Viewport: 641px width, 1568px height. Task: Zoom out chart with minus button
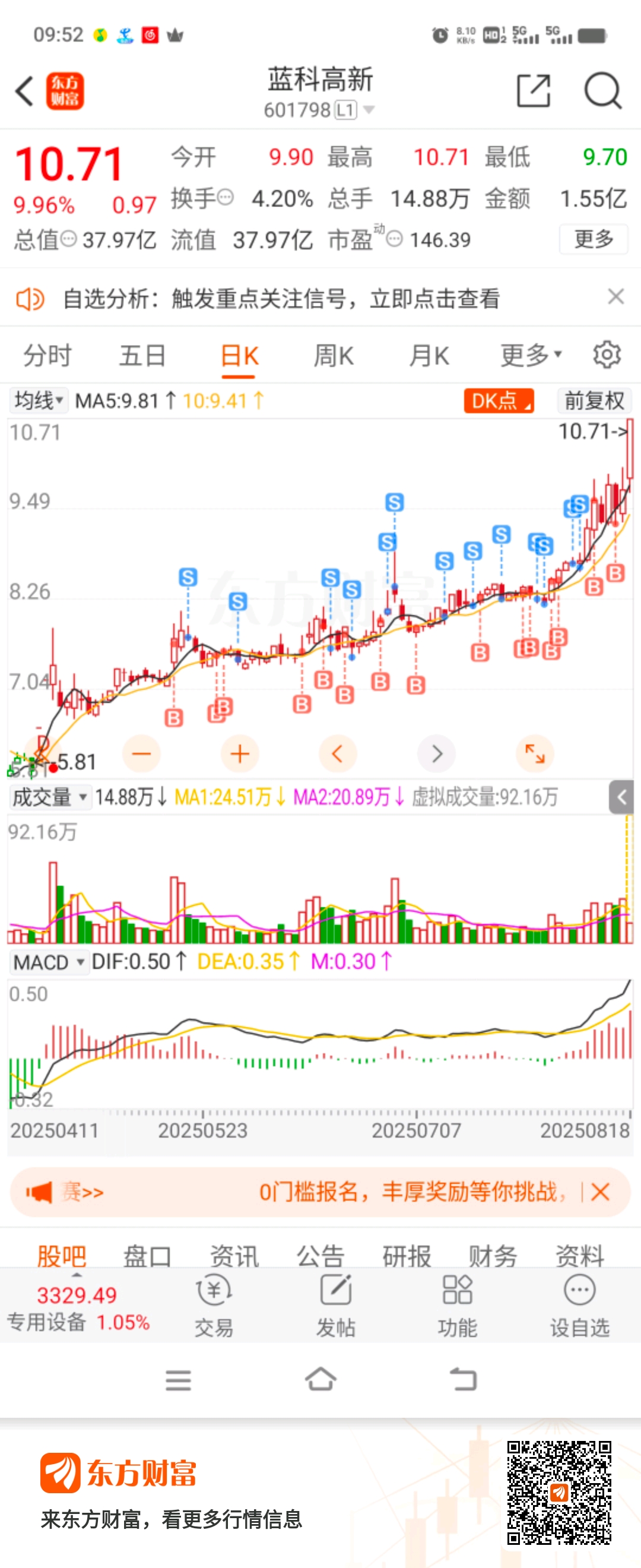tap(141, 753)
